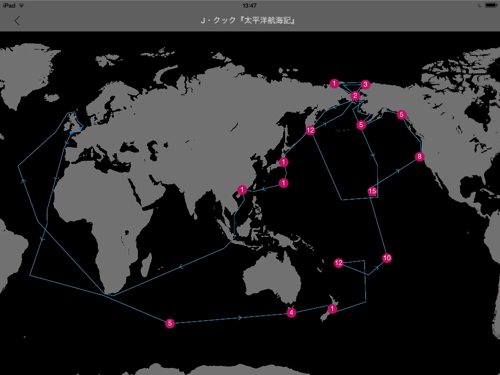Viewport: 500px width, 375px height.
Task: Tap the blue dot on southwestern England
Action: tap(72, 133)
